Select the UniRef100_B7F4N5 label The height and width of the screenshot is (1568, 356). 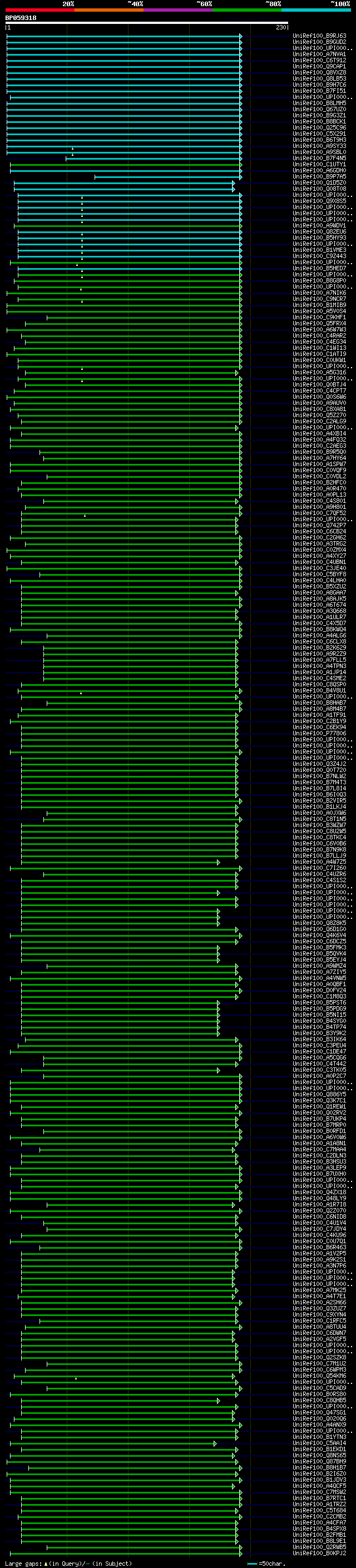319,159
